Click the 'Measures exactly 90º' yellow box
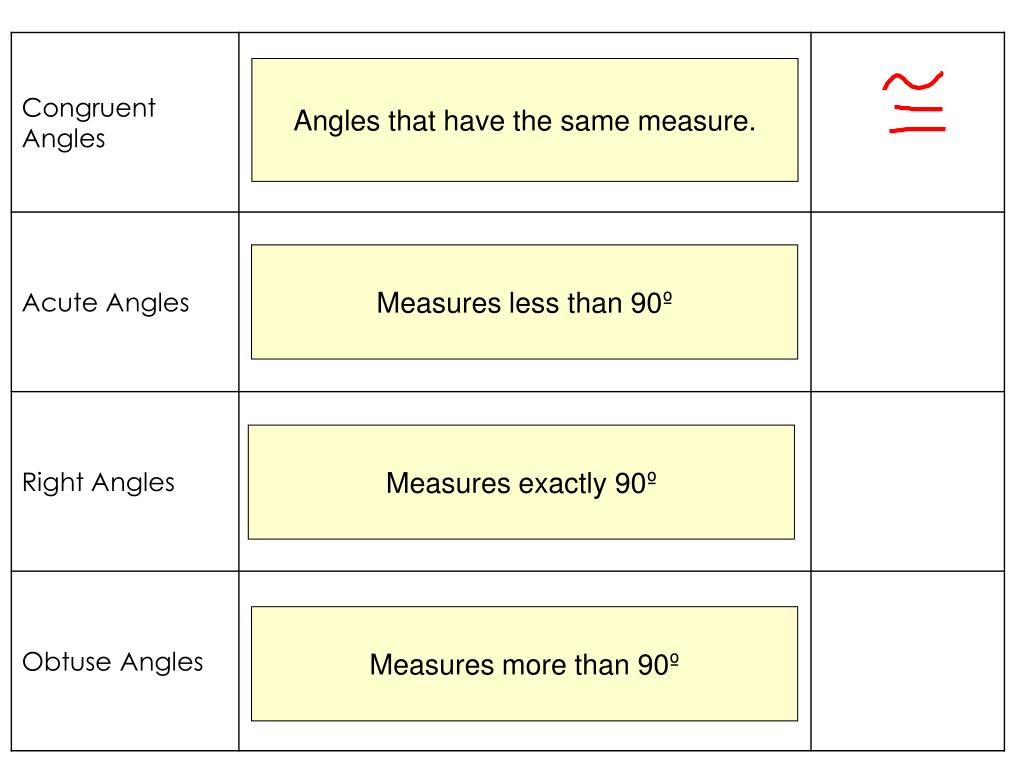Screen dimensions: 1024x768 [x=521, y=482]
